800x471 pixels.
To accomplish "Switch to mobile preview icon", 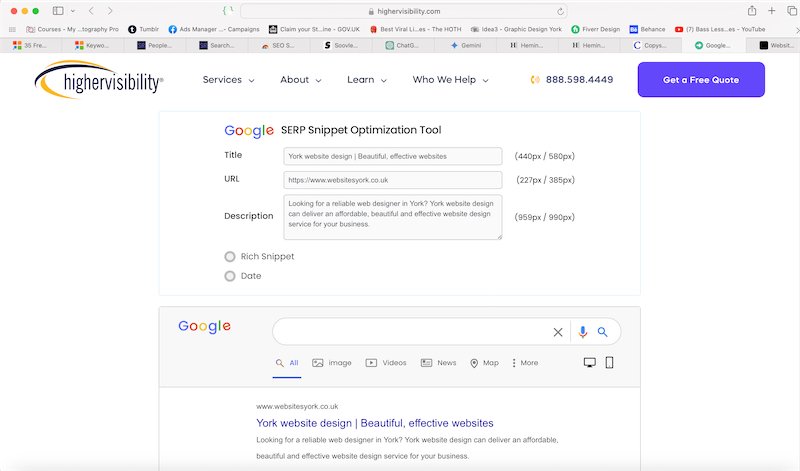I will point(608,362).
